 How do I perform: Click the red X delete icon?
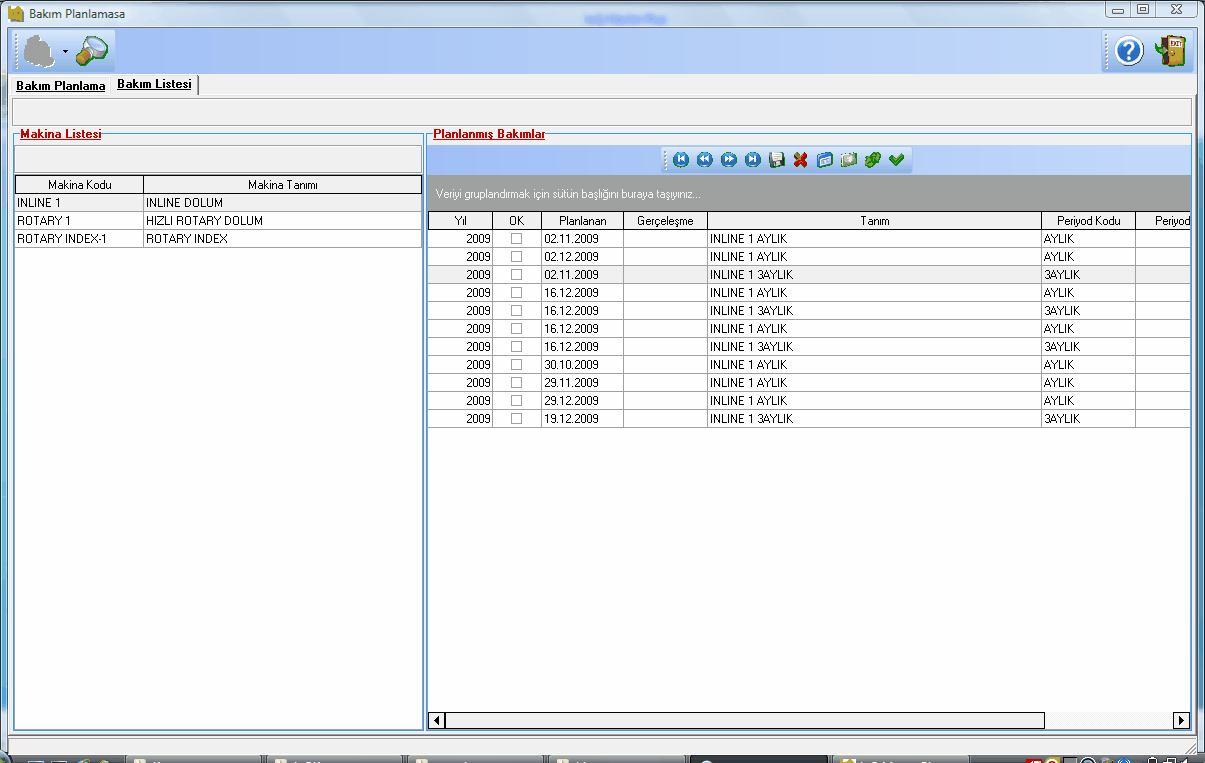click(801, 160)
